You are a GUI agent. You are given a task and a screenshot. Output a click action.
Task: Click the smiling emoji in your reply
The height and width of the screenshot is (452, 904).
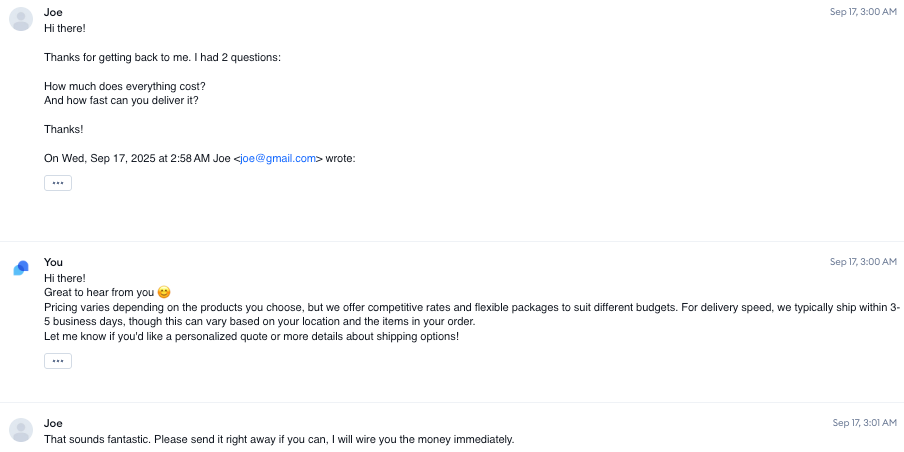pyautogui.click(x=164, y=292)
